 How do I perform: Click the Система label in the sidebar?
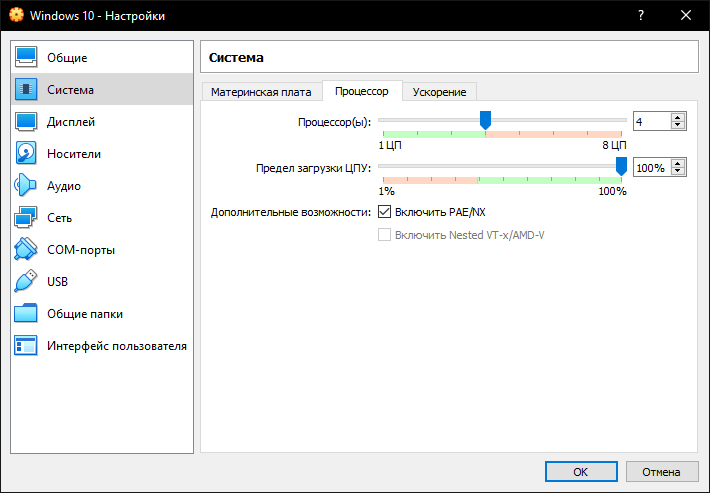pos(70,90)
